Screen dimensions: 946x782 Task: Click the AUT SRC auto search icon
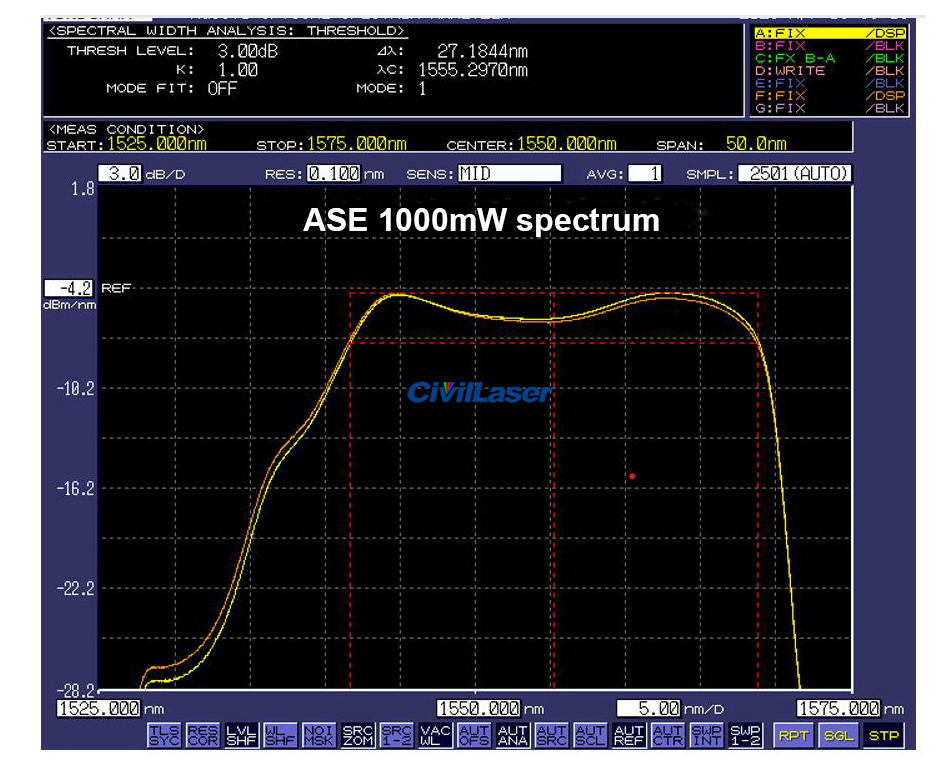point(551,736)
